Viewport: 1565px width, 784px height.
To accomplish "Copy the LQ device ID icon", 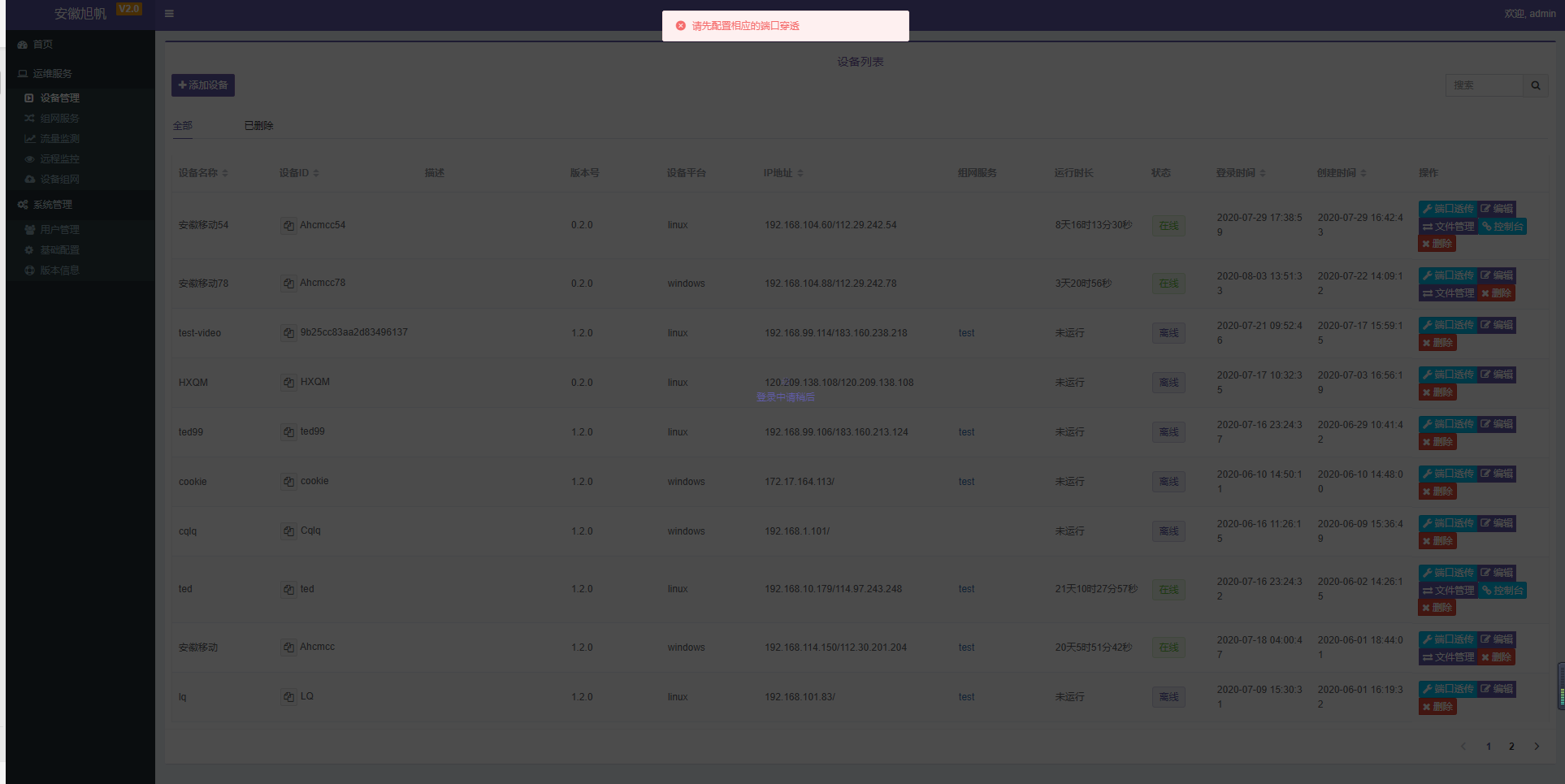I will [288, 697].
